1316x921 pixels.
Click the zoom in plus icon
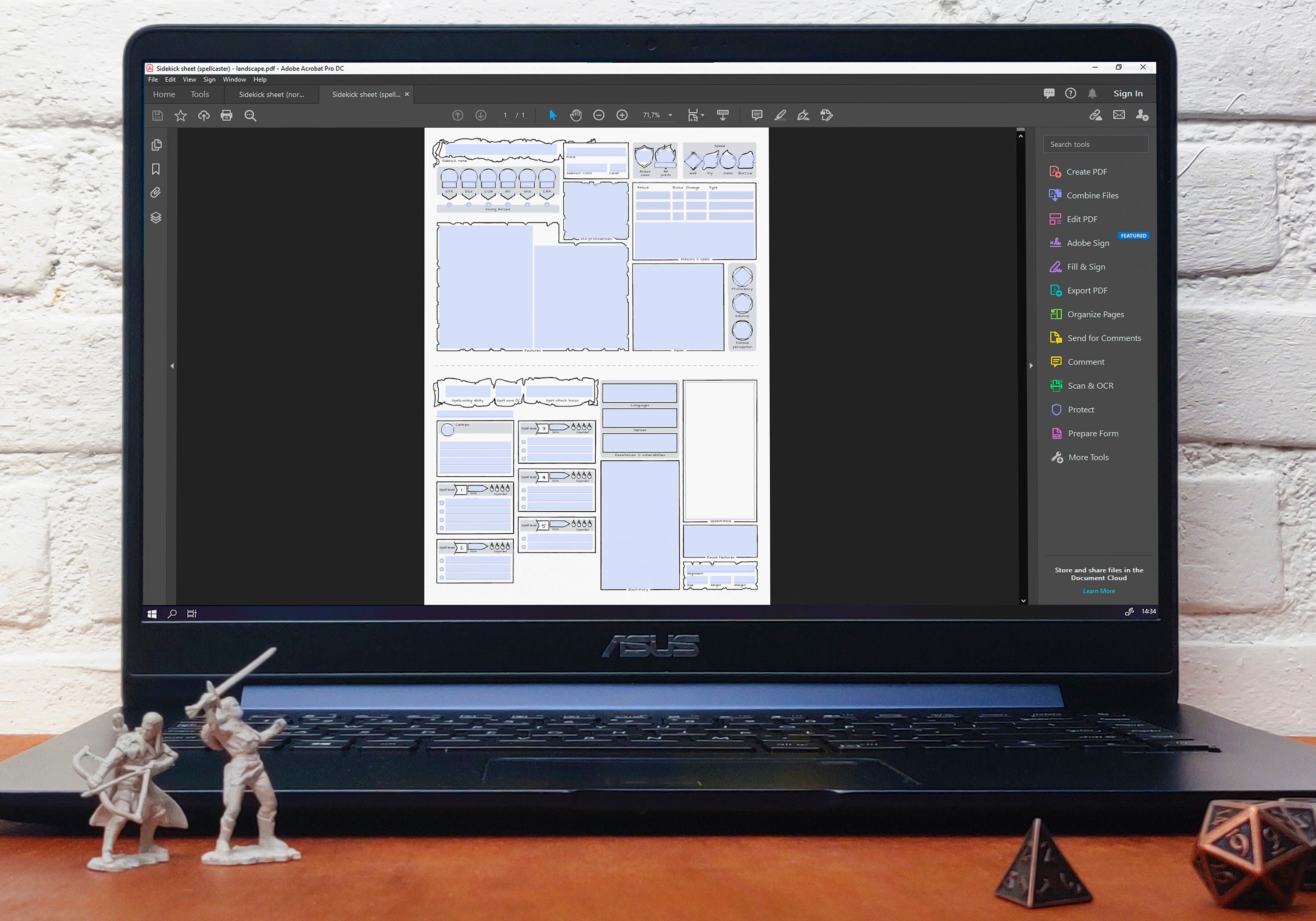click(x=622, y=115)
